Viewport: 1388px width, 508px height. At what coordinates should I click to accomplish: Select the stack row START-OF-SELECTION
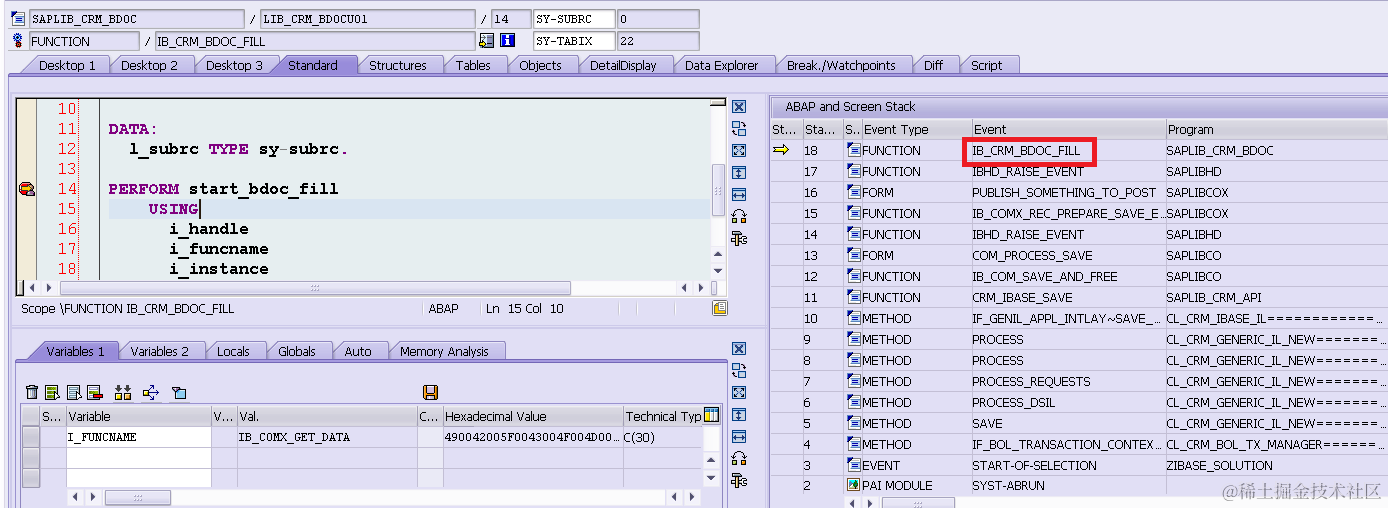[1079, 465]
